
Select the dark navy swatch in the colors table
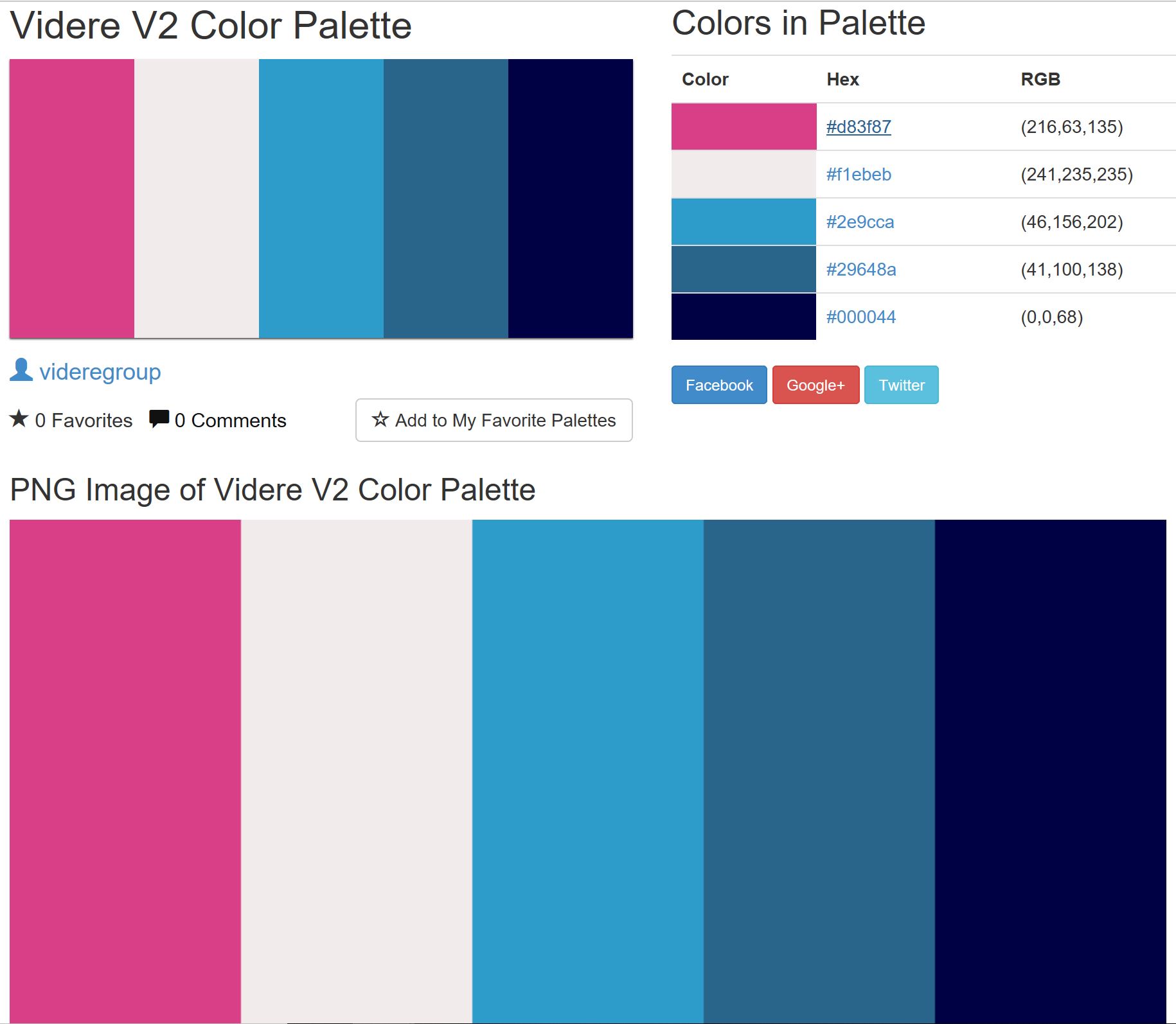pos(744,317)
